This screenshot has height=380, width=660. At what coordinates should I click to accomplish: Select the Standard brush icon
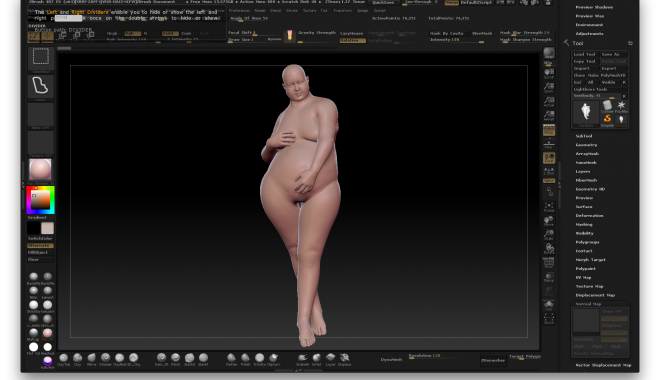tap(105, 359)
